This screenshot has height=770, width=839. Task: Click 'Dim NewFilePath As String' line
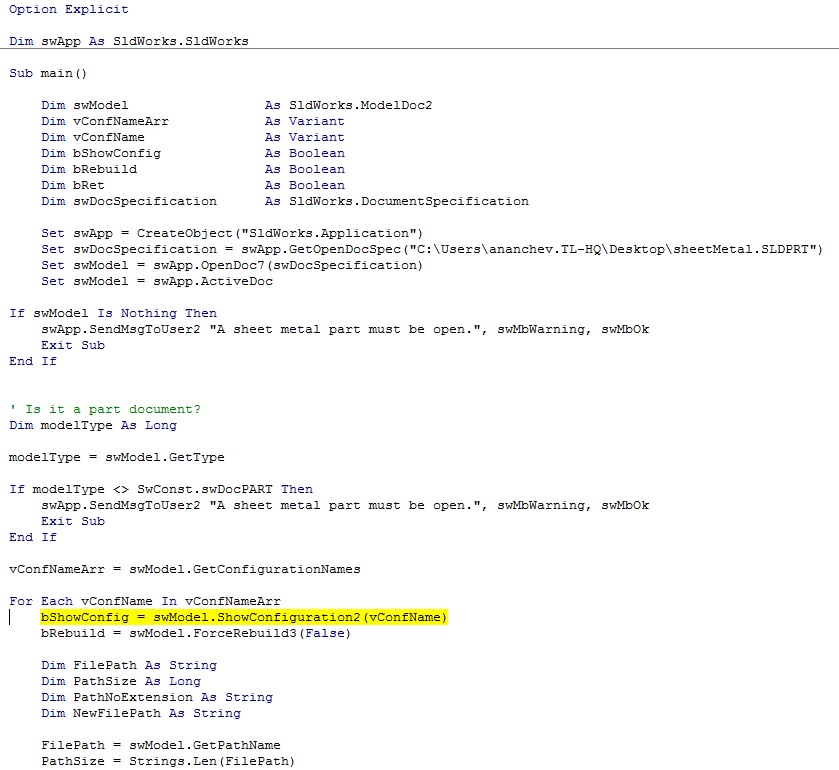coord(141,714)
